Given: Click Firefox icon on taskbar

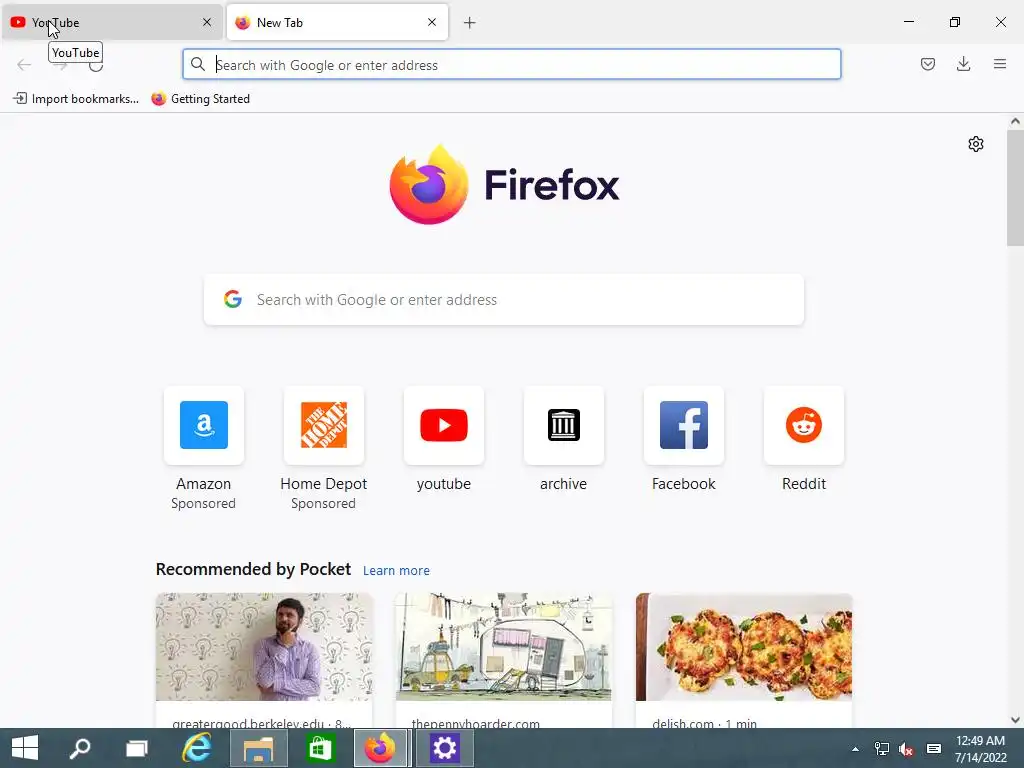Looking at the screenshot, I should click(381, 748).
